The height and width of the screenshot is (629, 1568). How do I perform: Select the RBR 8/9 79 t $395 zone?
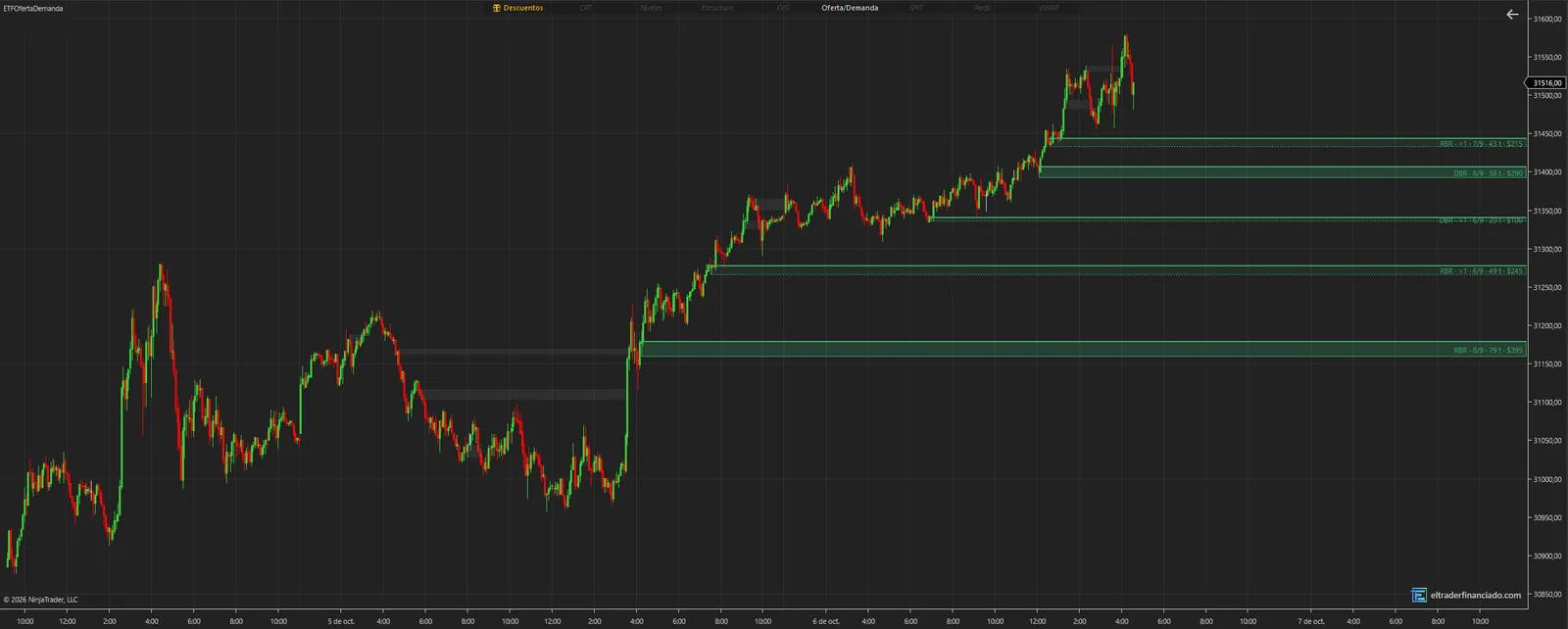click(1083, 349)
